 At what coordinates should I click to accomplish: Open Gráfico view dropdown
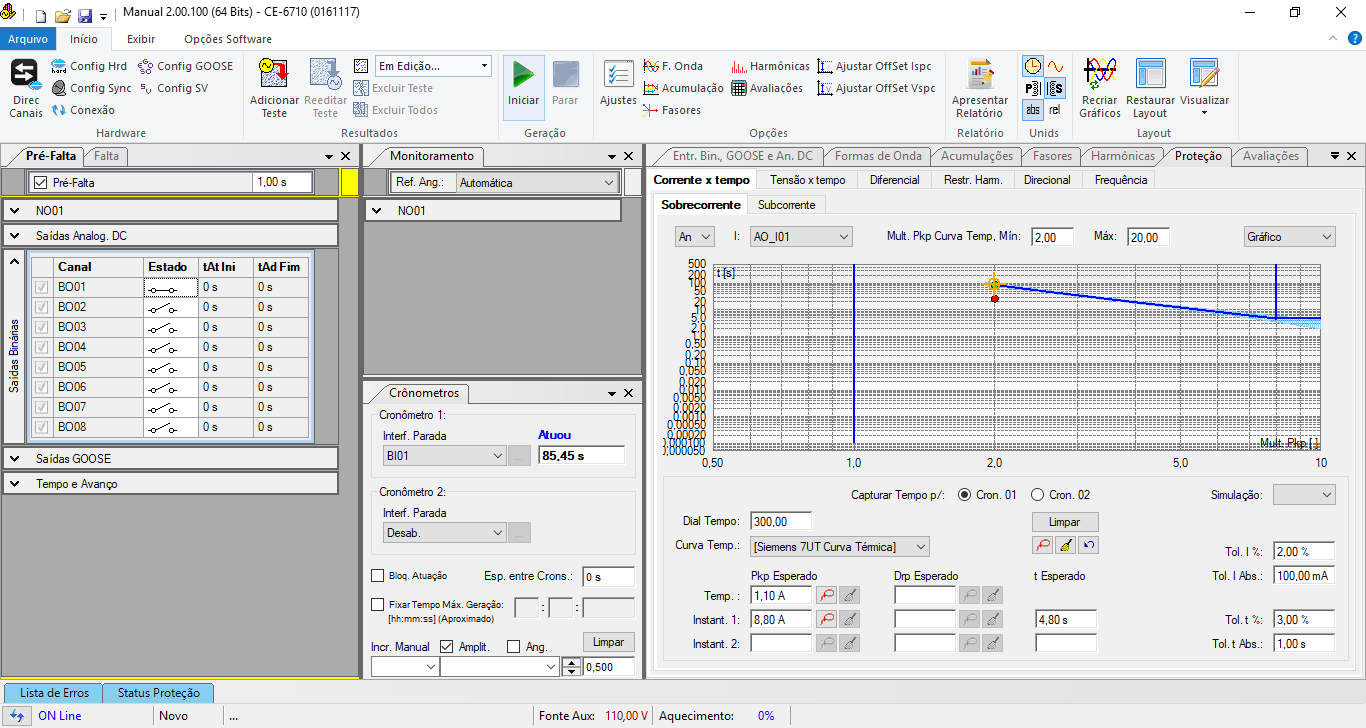(1290, 237)
